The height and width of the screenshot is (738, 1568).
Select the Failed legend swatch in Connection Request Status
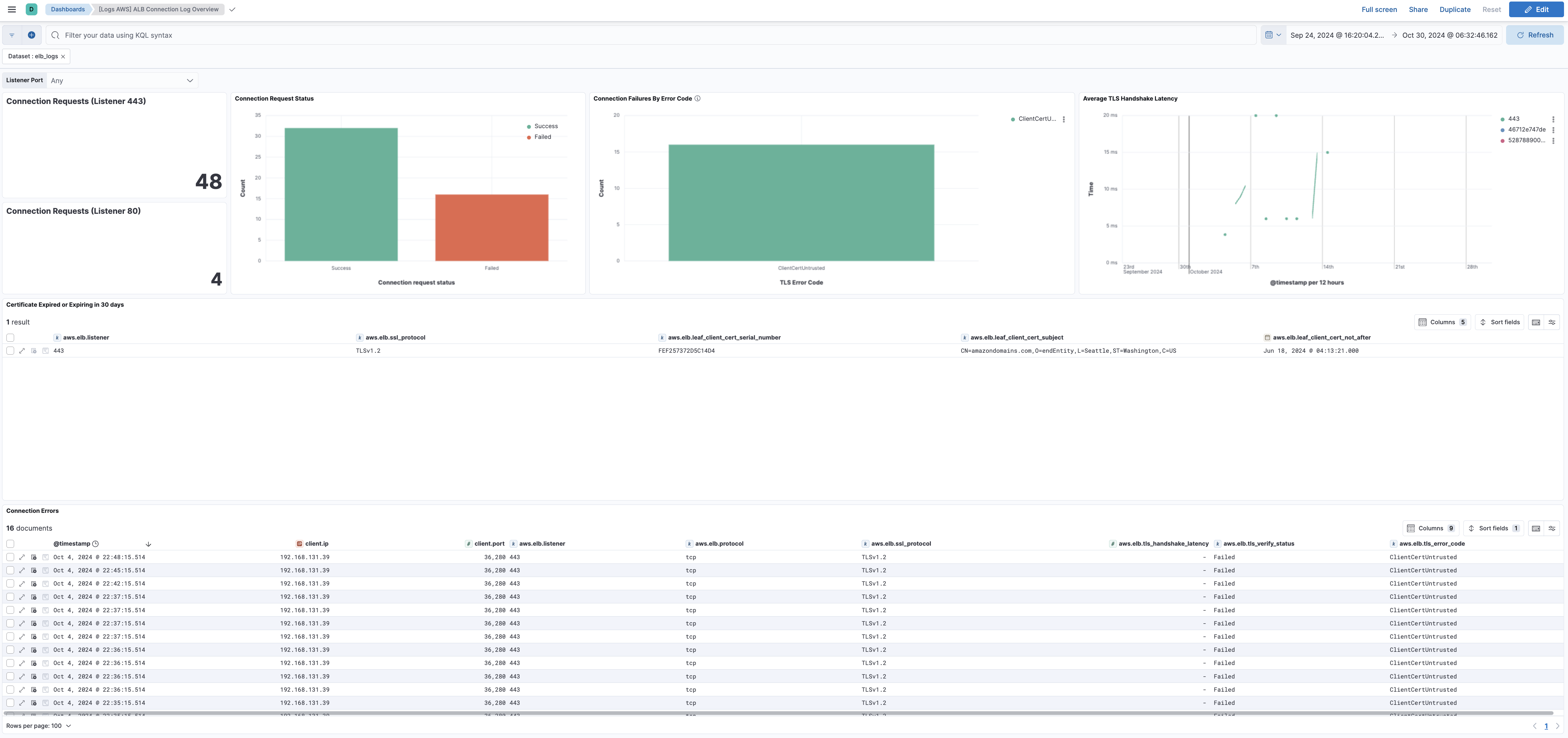tap(529, 136)
